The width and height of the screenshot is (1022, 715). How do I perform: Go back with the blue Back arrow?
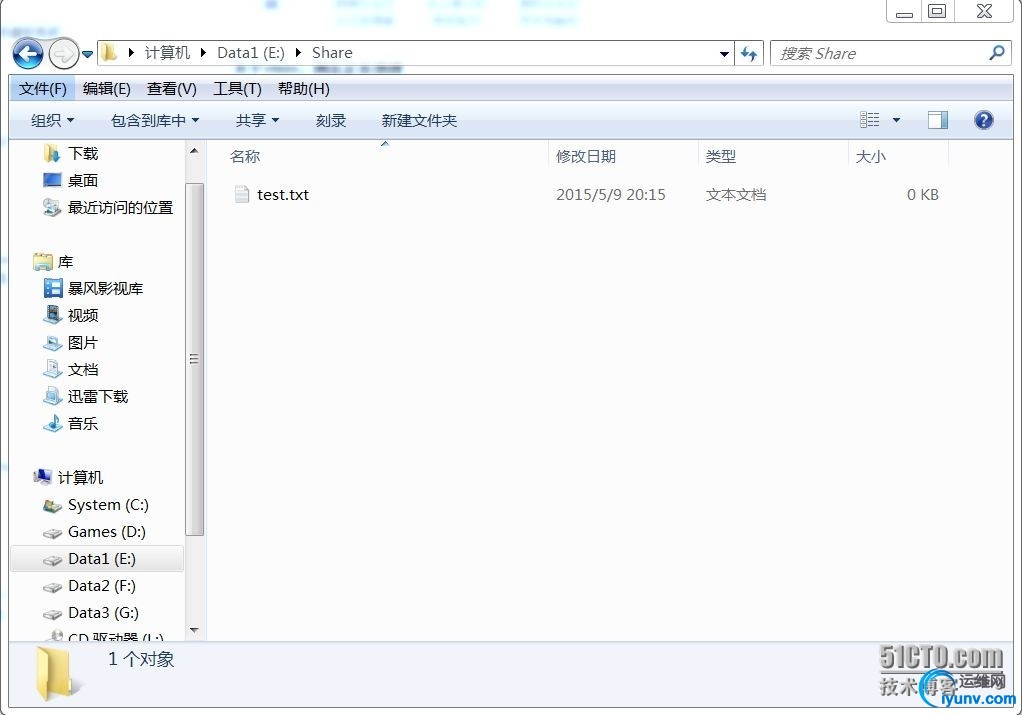point(27,53)
